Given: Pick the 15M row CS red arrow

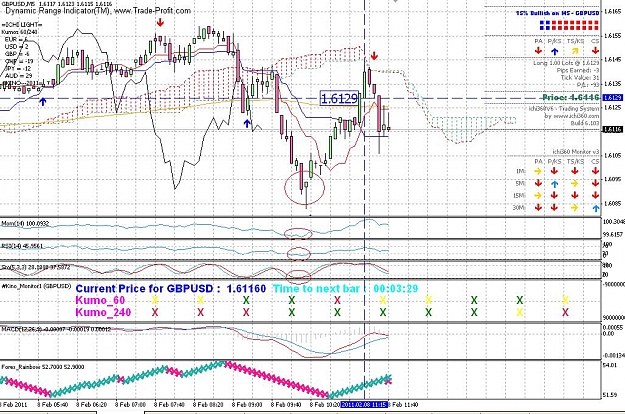Looking at the screenshot, I should tap(595, 196).
